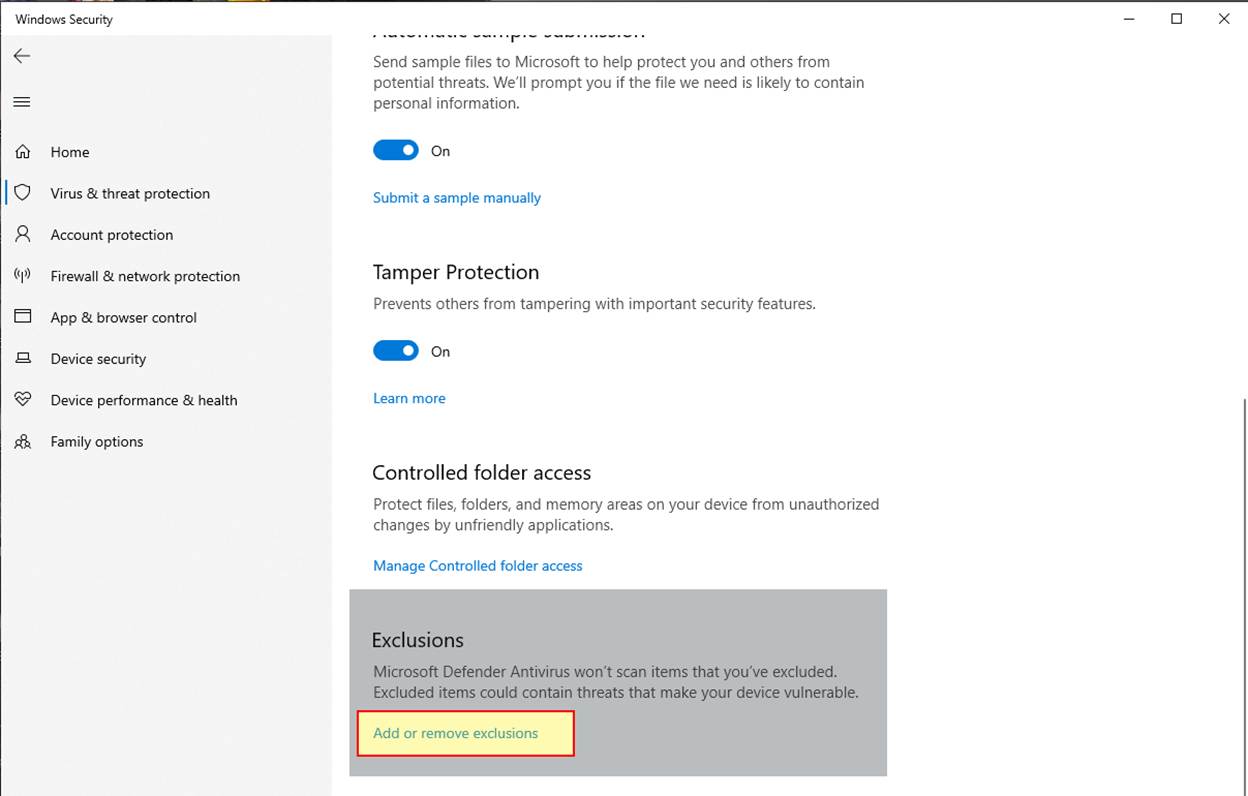1248x796 pixels.
Task: Open Account protection section
Action: tap(112, 235)
